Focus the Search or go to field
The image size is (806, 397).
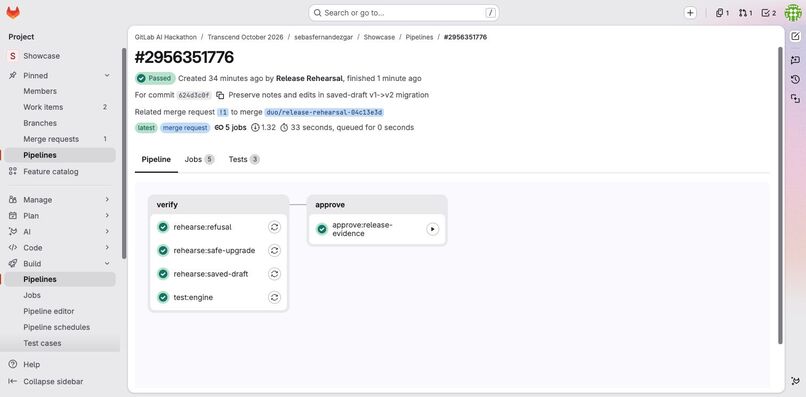click(x=404, y=13)
